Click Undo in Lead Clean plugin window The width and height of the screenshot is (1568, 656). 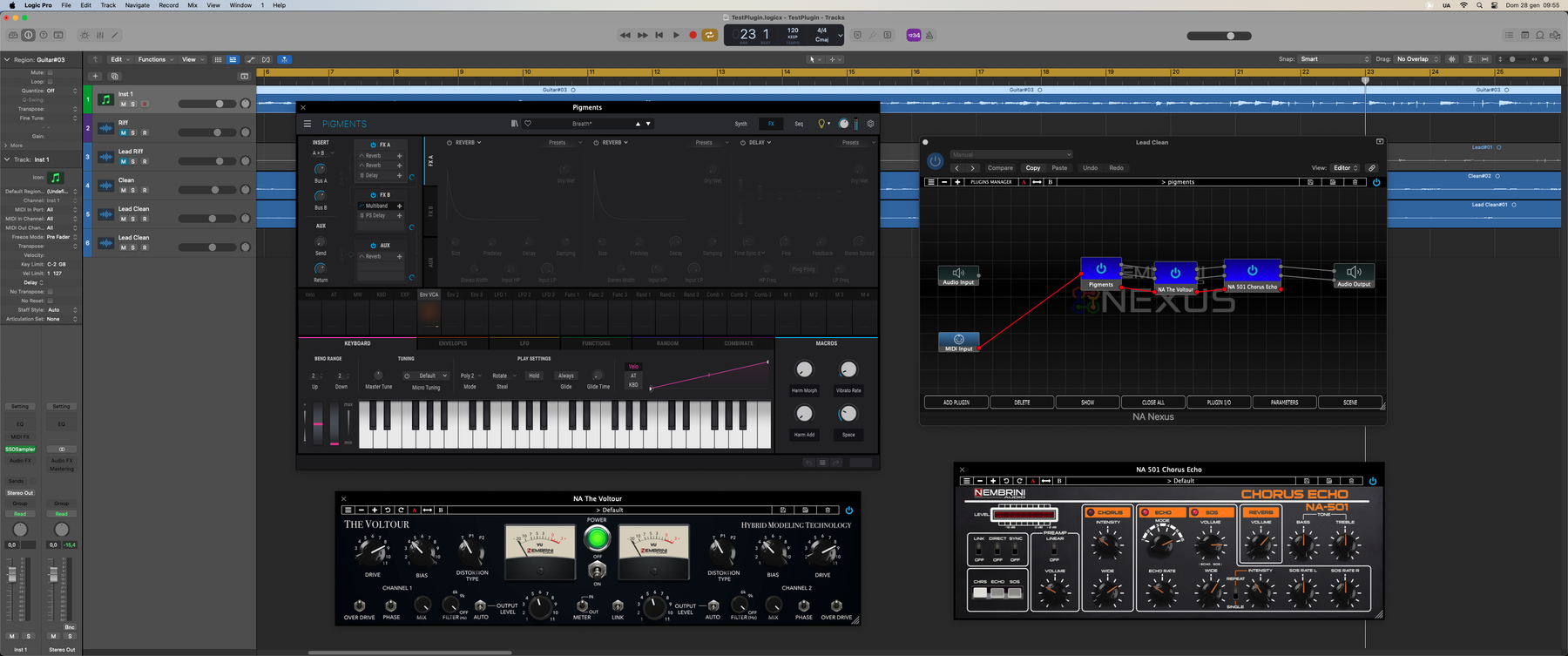pyautogui.click(x=1090, y=168)
